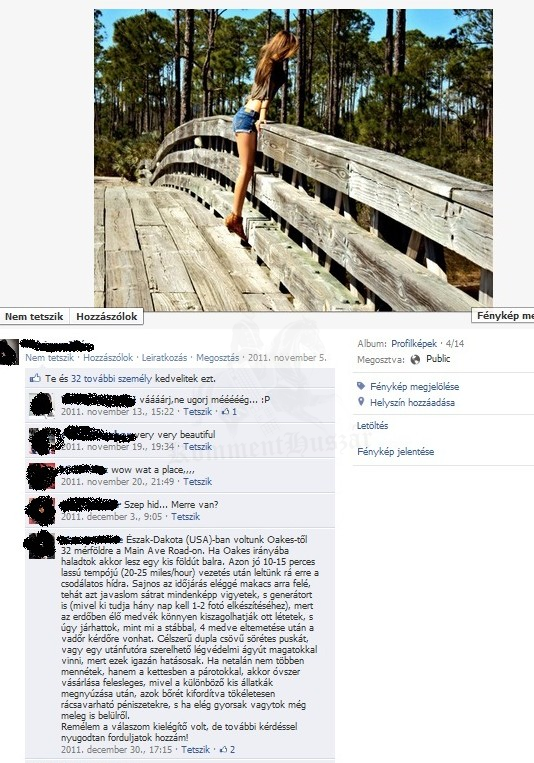Open the avatar of the 'very very beautiful' commenter
The image size is (534, 763).
[x=41, y=441]
